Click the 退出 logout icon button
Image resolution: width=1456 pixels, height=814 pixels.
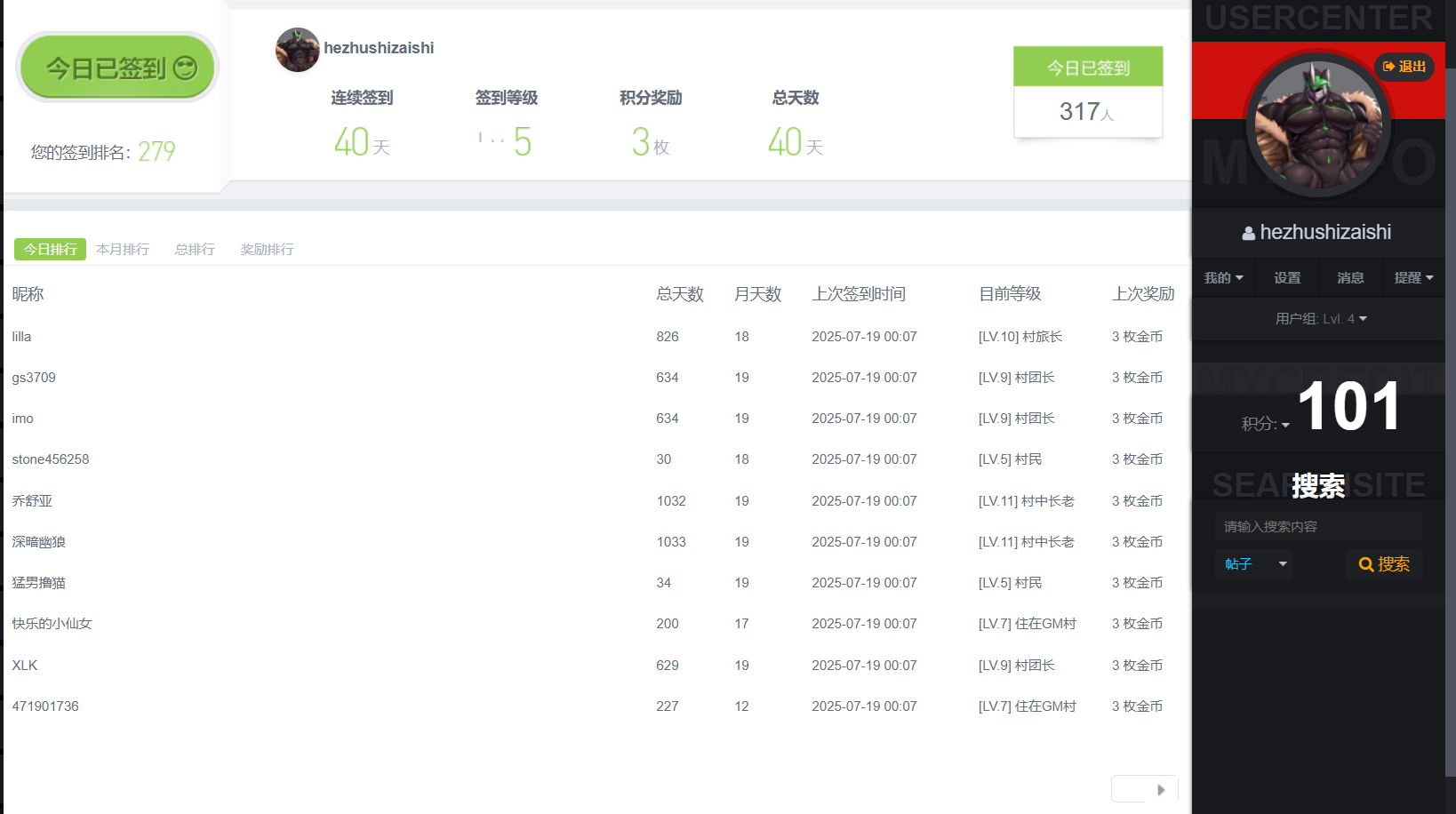pyautogui.click(x=1404, y=67)
